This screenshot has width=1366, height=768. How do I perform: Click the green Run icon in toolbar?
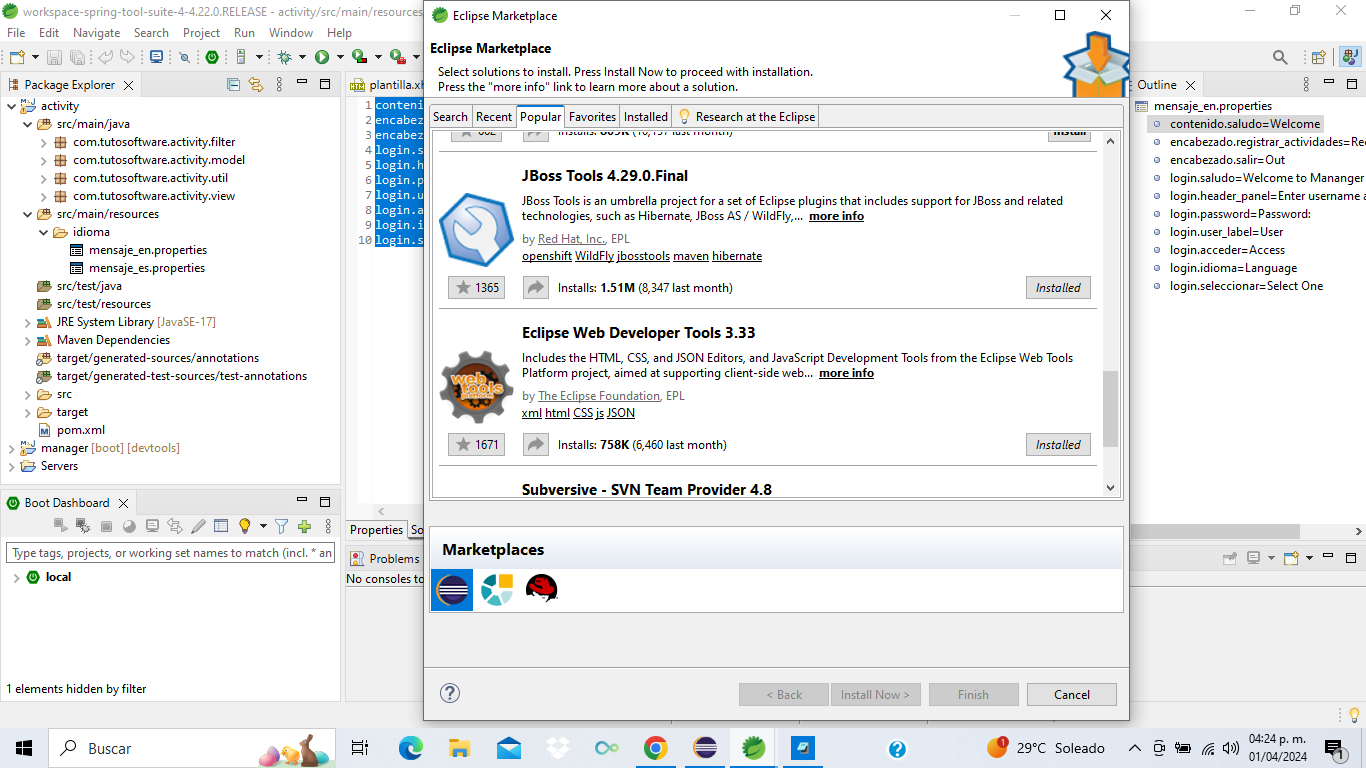(x=322, y=57)
